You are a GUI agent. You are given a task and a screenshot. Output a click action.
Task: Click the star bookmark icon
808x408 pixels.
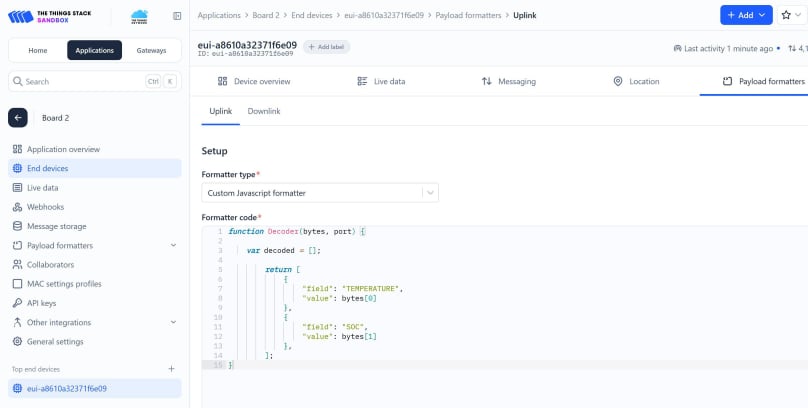(x=786, y=15)
